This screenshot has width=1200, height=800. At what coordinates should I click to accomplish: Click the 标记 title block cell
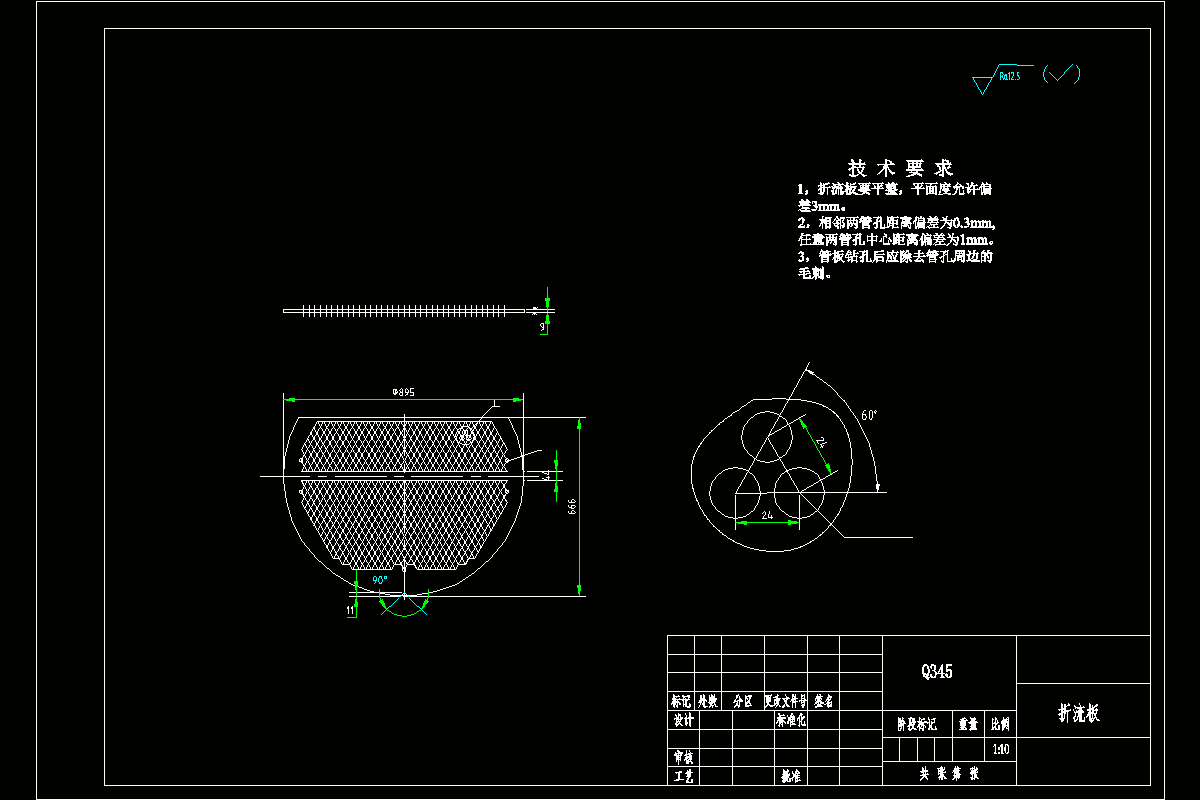[681, 702]
